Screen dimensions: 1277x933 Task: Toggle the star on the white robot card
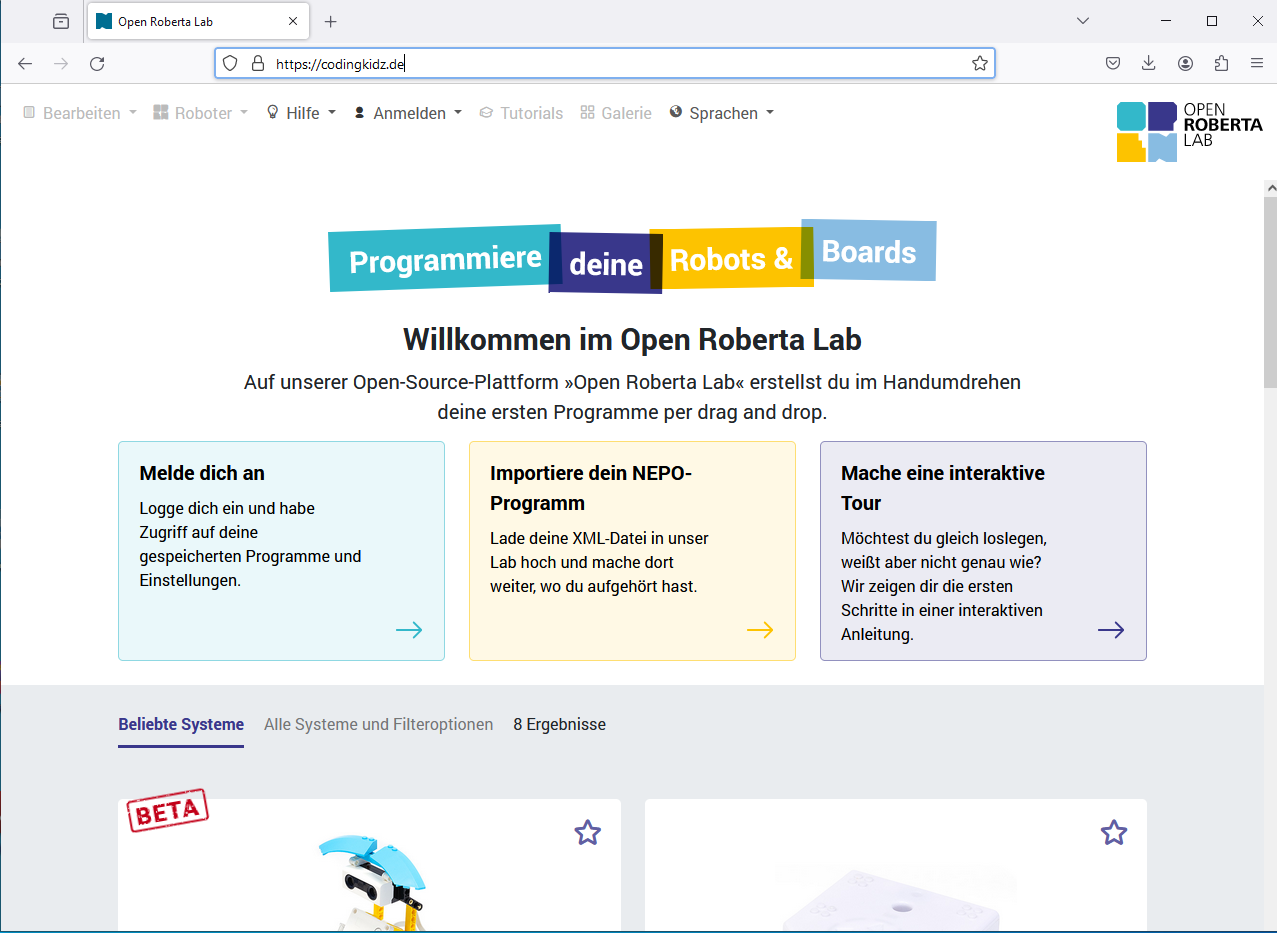(x=1114, y=832)
